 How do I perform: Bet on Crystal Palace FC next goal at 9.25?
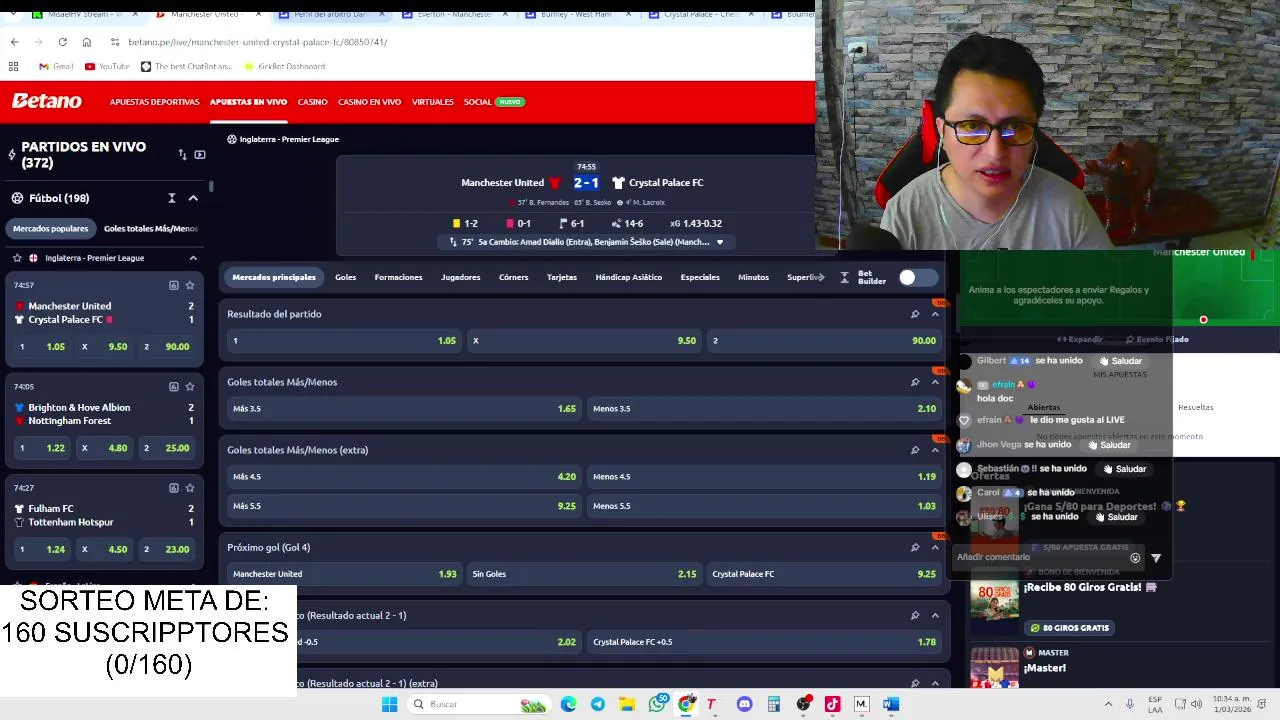pos(824,574)
